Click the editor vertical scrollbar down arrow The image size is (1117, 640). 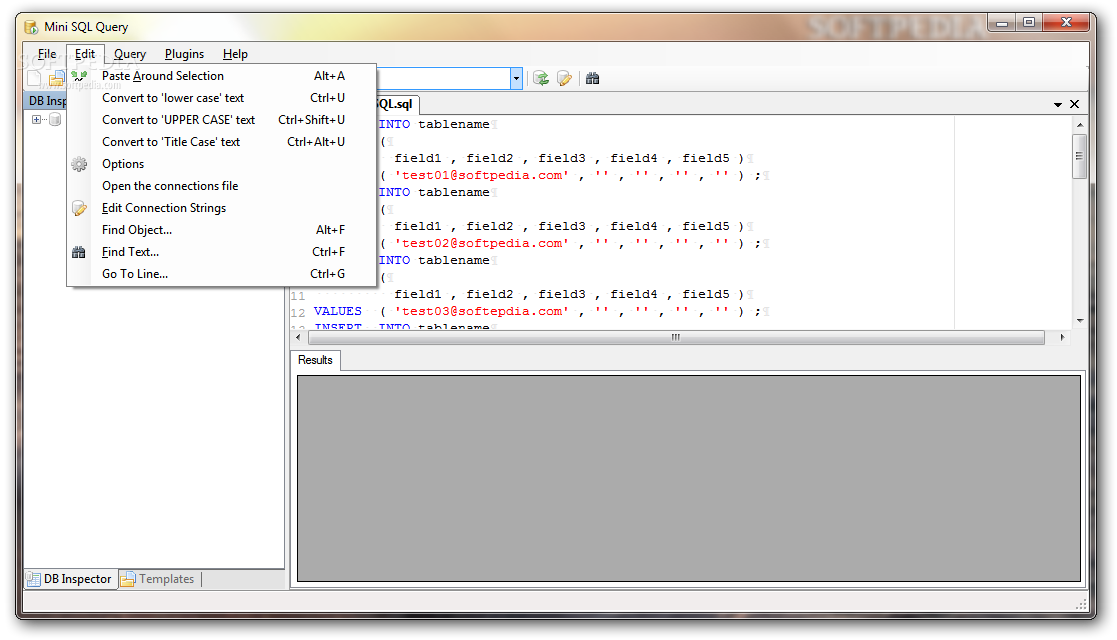tap(1080, 321)
